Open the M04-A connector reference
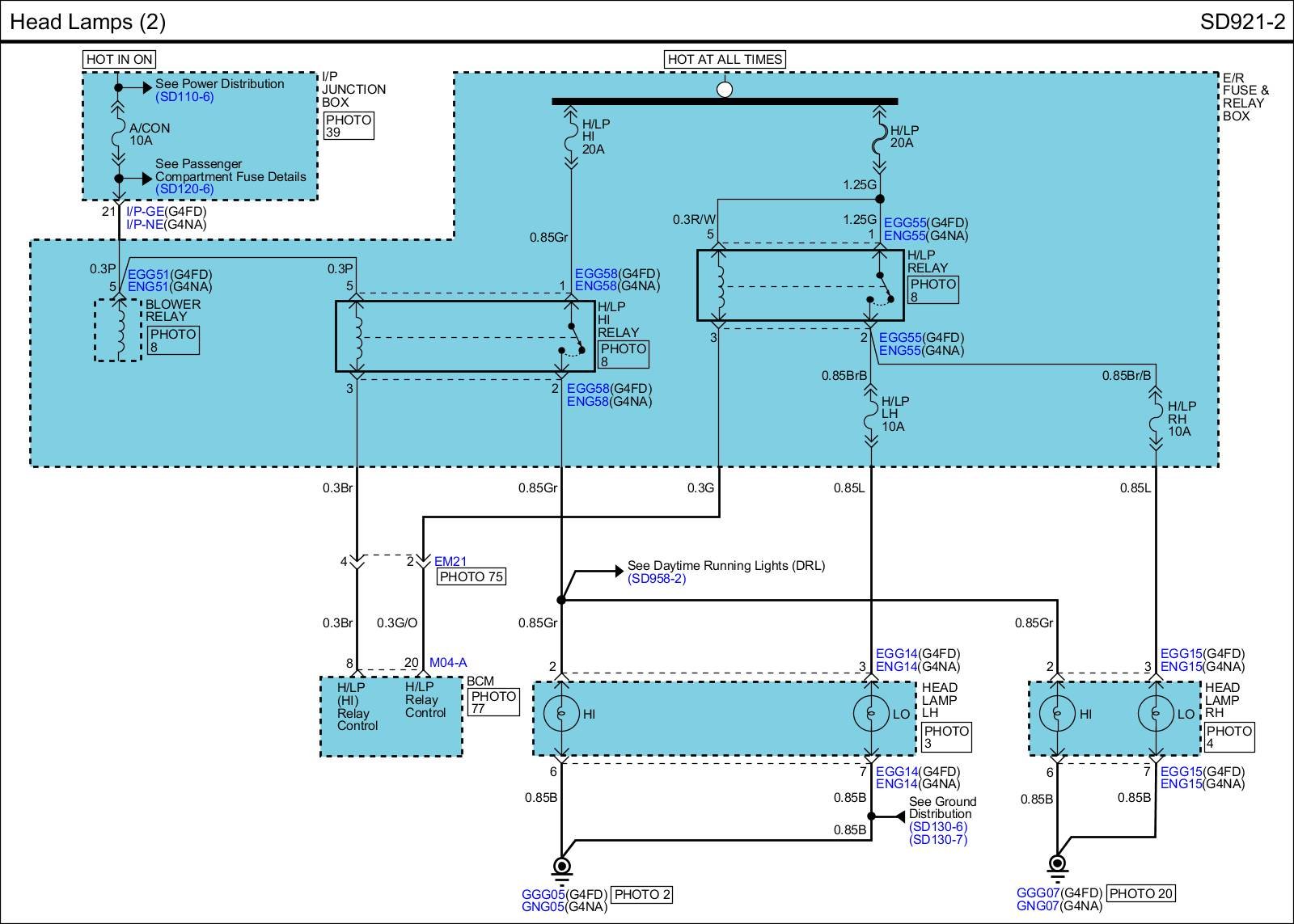Screen dimensions: 1294x924 [x=448, y=663]
